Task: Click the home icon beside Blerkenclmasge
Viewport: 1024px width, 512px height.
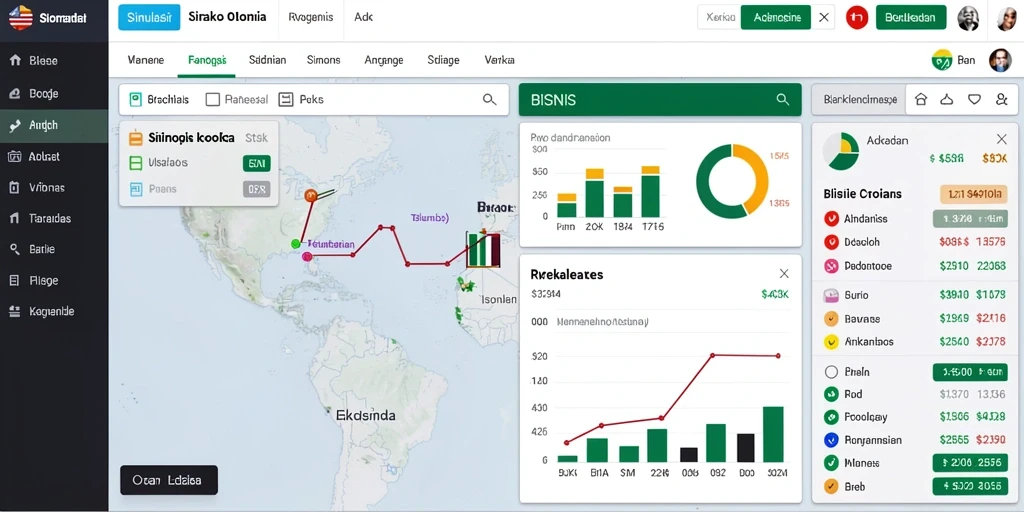Action: (921, 99)
